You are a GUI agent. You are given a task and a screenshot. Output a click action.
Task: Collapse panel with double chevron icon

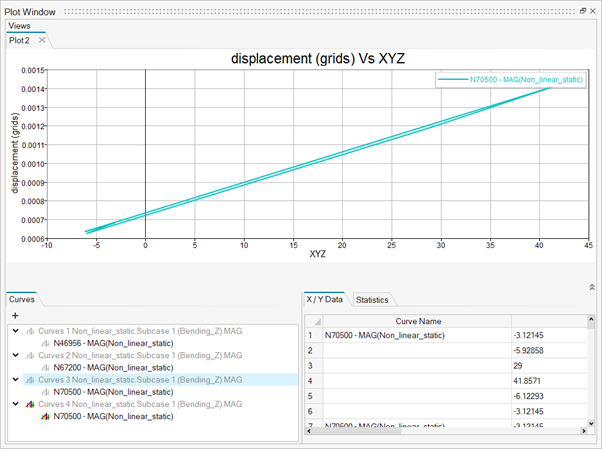(590, 286)
